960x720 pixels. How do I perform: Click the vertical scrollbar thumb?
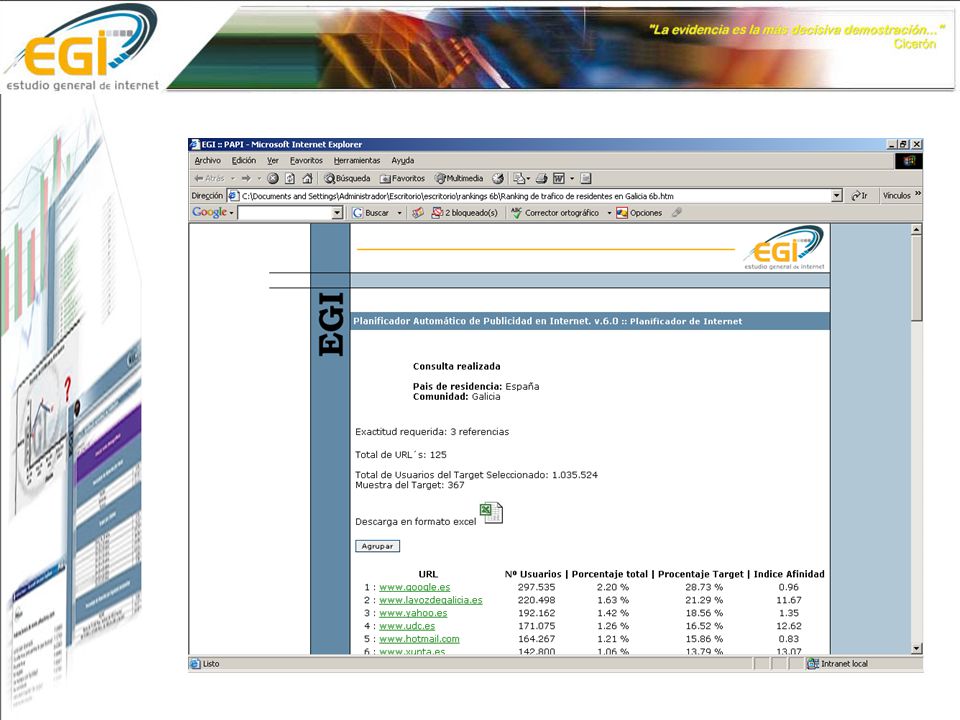917,278
